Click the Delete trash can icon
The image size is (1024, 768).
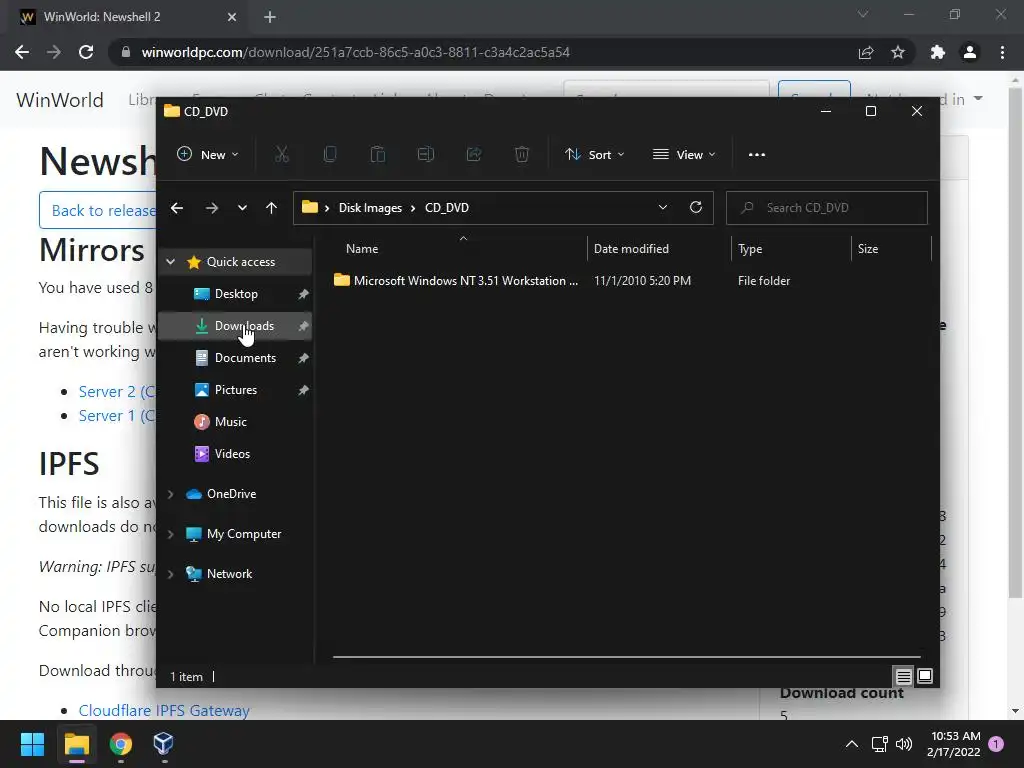[522, 155]
